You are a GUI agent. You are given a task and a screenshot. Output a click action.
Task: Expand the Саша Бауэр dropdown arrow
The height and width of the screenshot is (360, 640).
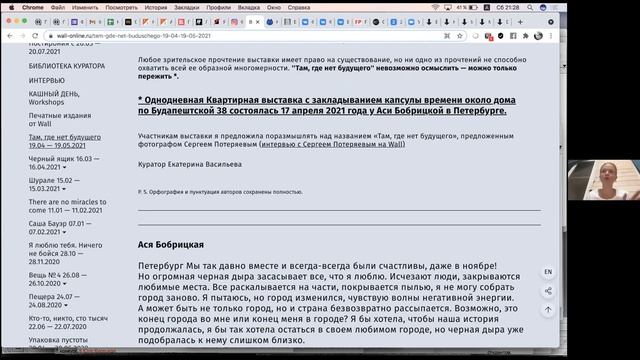(64, 232)
